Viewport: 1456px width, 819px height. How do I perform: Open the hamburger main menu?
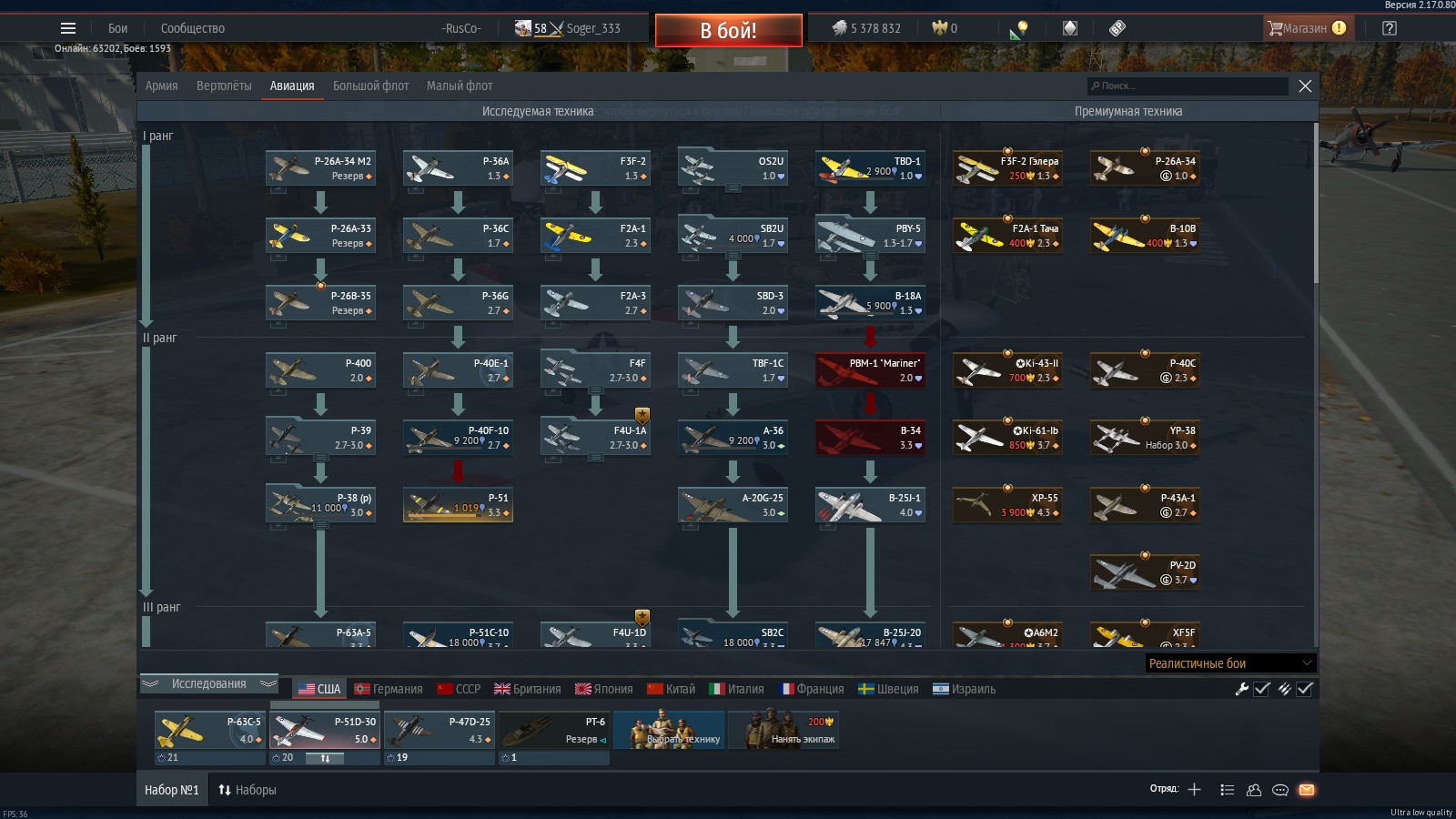[68, 28]
